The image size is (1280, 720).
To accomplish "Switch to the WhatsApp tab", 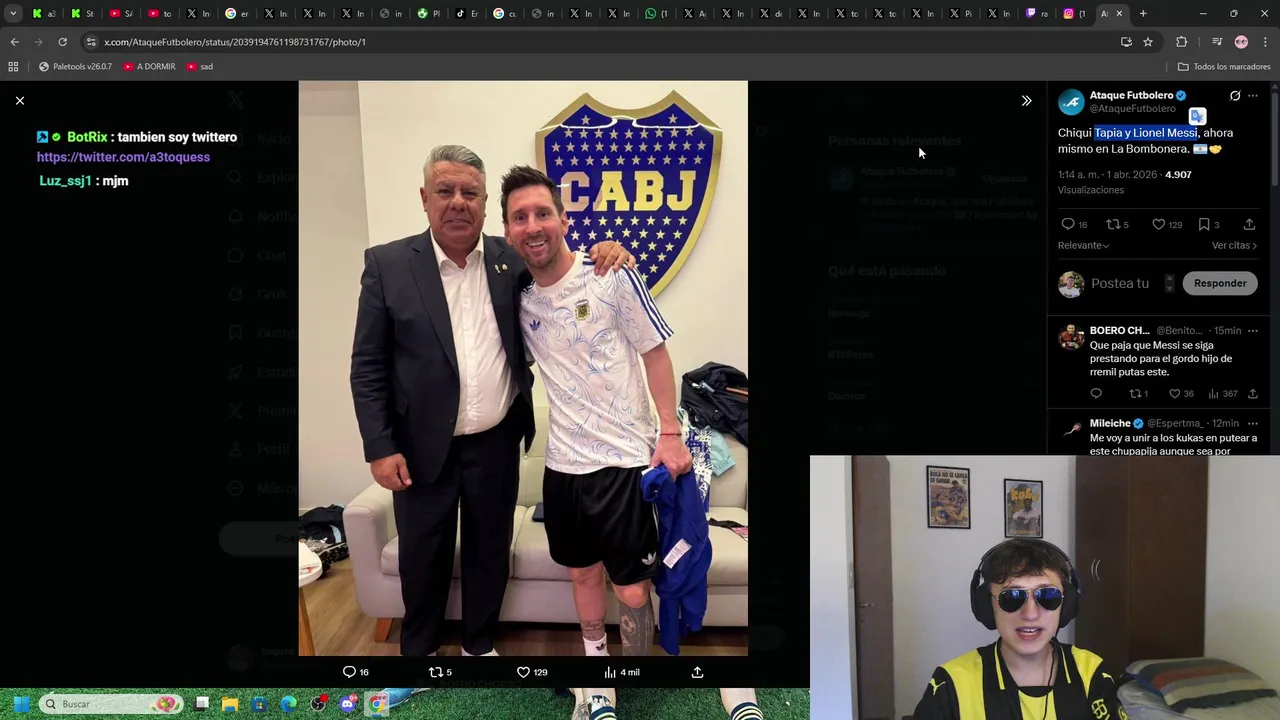I will (657, 14).
